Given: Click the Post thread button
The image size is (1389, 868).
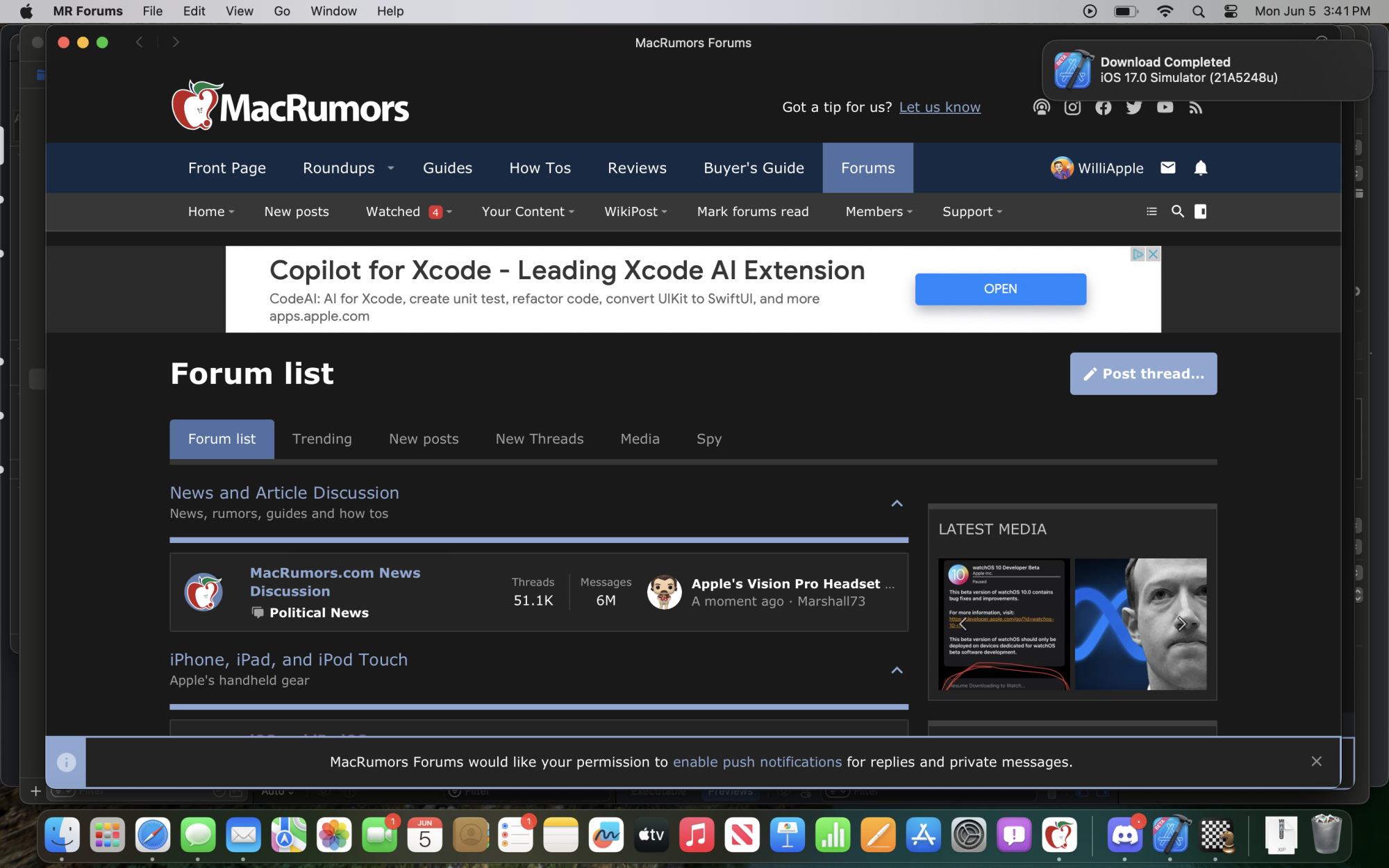Looking at the screenshot, I should pos(1143,374).
